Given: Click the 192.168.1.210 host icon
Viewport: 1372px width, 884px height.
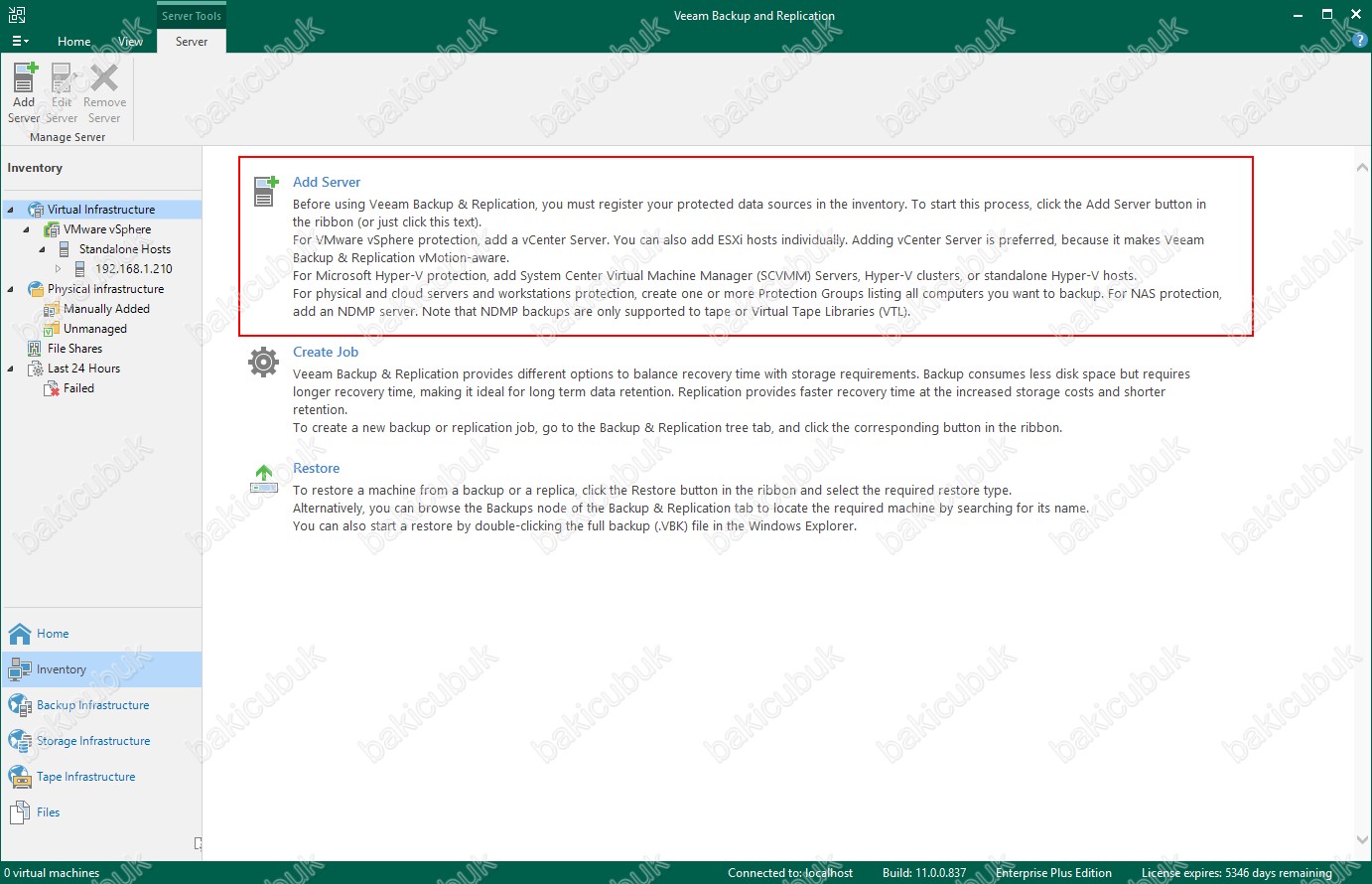Looking at the screenshot, I should [x=80, y=269].
